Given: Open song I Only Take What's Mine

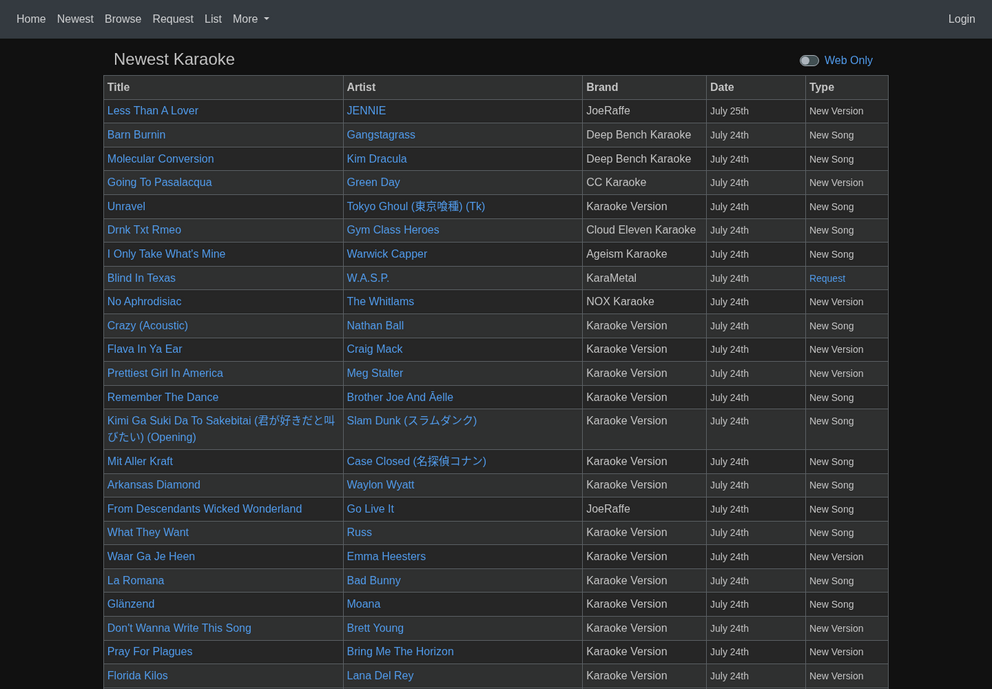Looking at the screenshot, I should point(166,254).
